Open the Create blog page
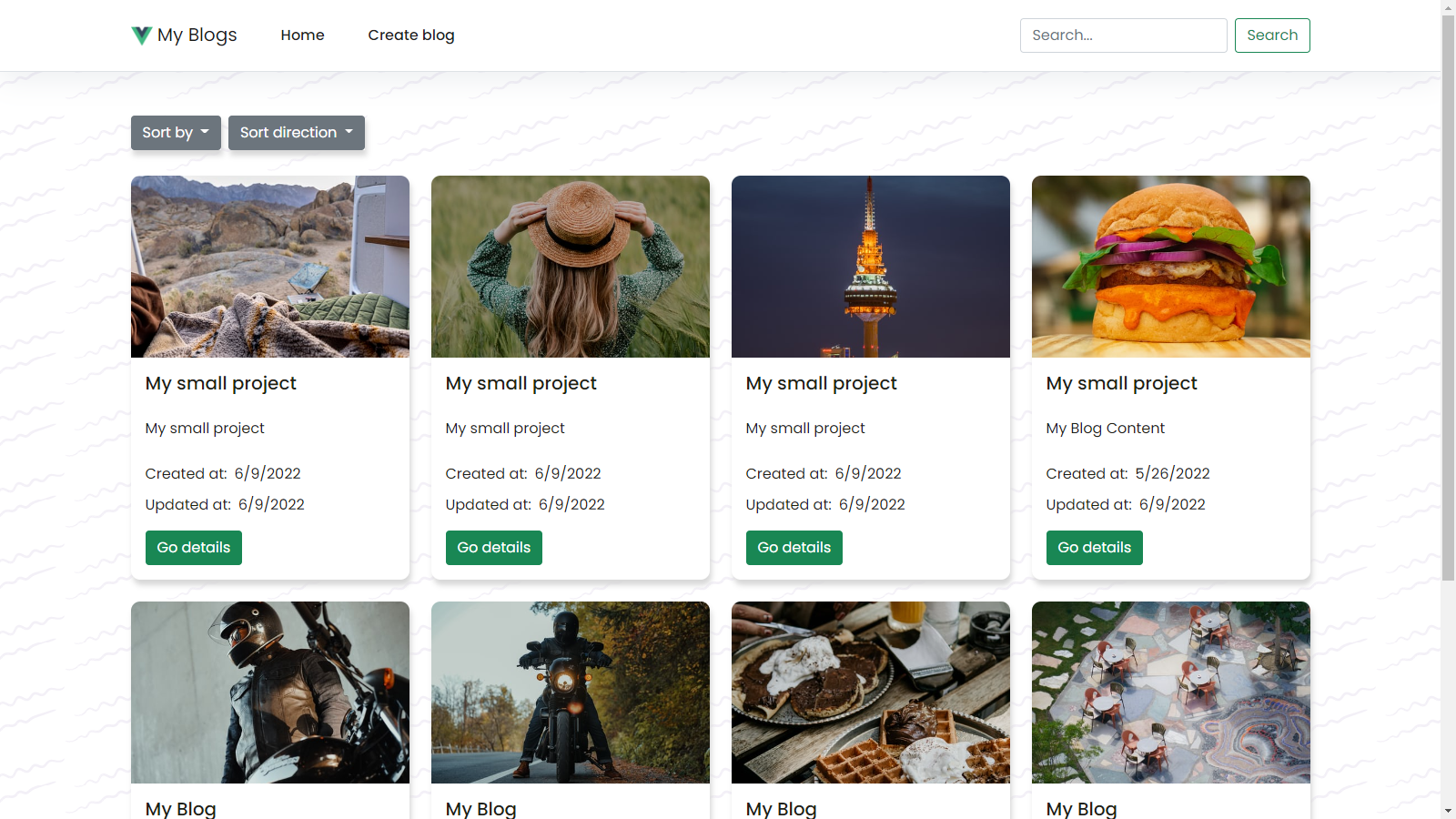The width and height of the screenshot is (1456, 819). pos(411,35)
